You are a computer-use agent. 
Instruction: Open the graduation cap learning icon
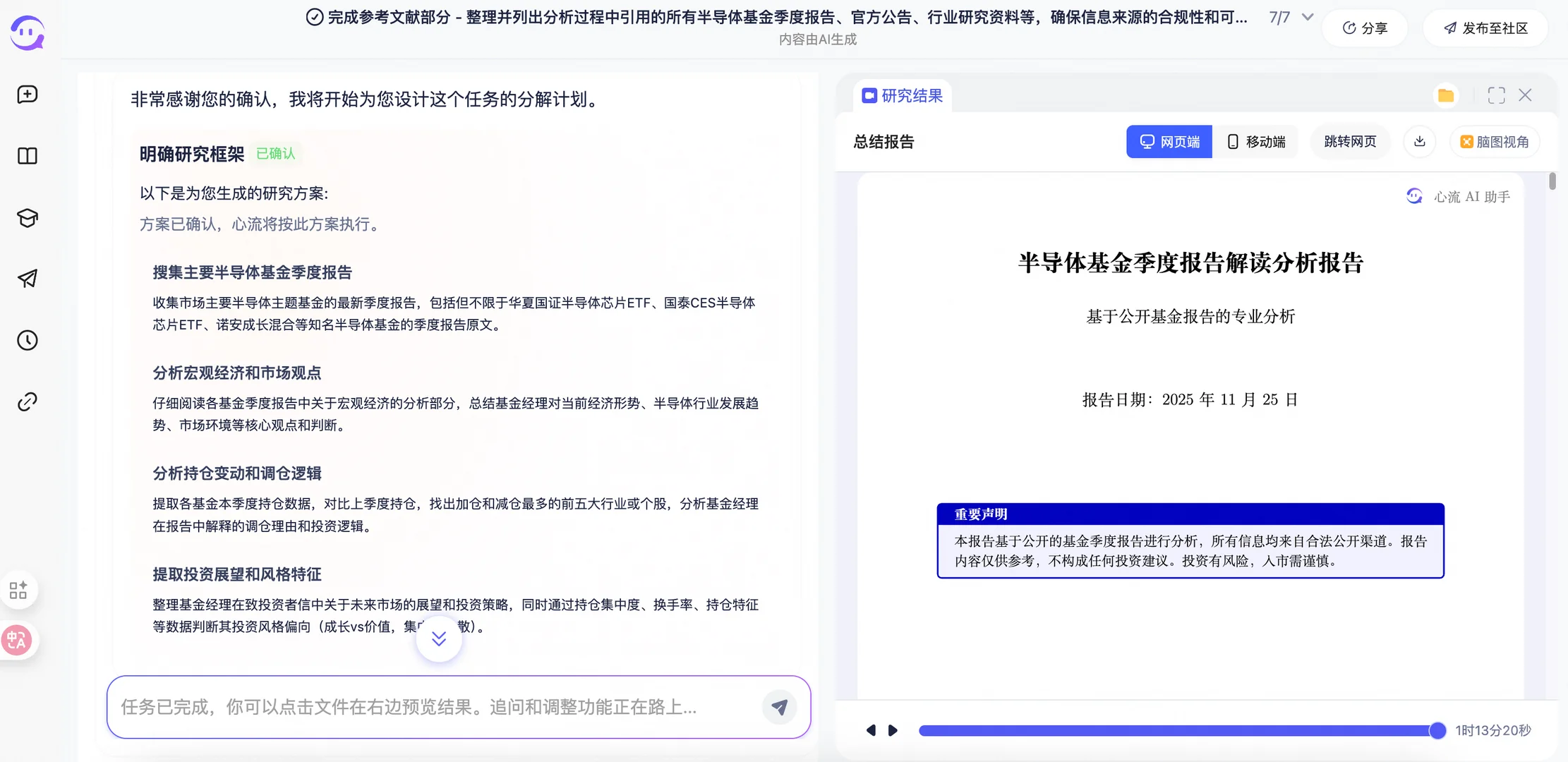28,217
